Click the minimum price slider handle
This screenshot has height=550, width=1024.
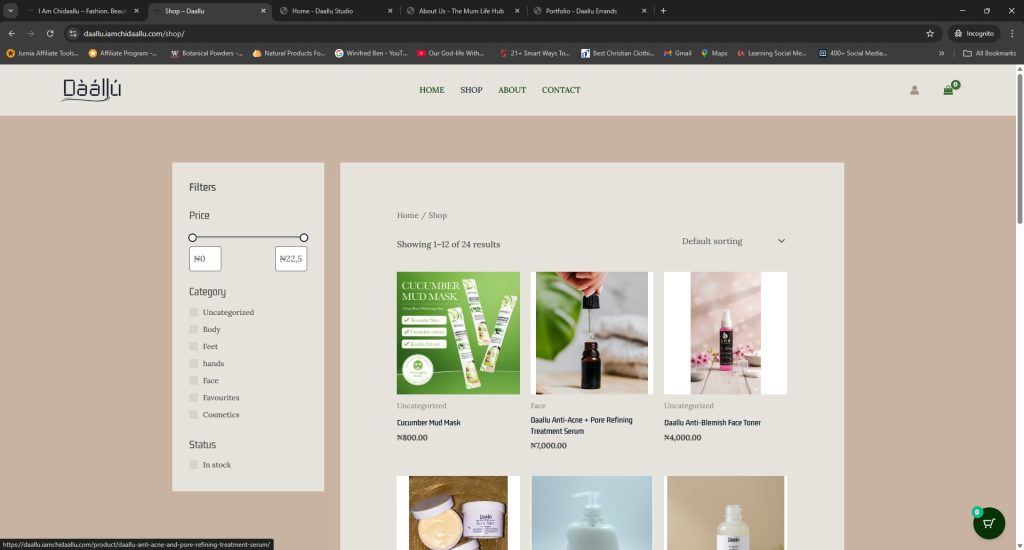pyautogui.click(x=192, y=238)
